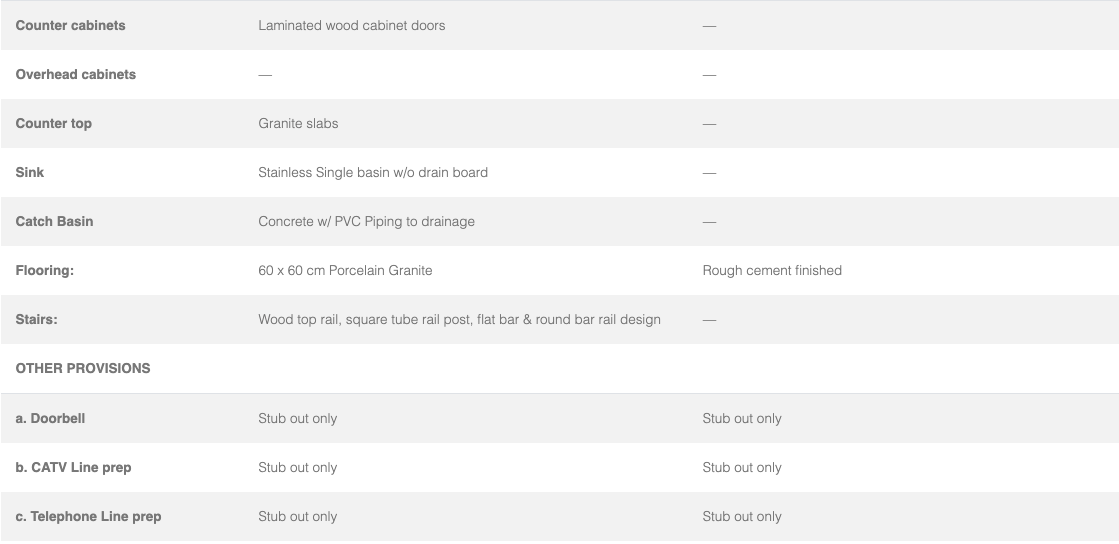1119x544 pixels.
Task: Click the Flooring row label
Action: pyautogui.click(x=44, y=271)
